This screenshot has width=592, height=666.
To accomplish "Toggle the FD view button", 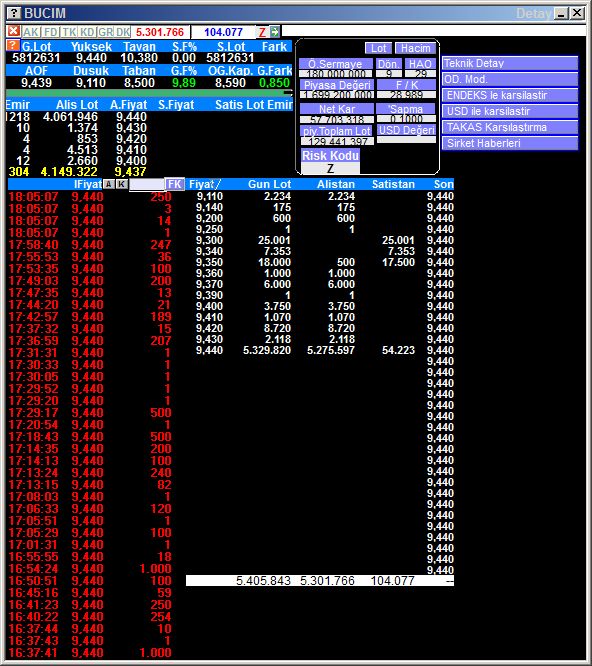I will click(51, 32).
